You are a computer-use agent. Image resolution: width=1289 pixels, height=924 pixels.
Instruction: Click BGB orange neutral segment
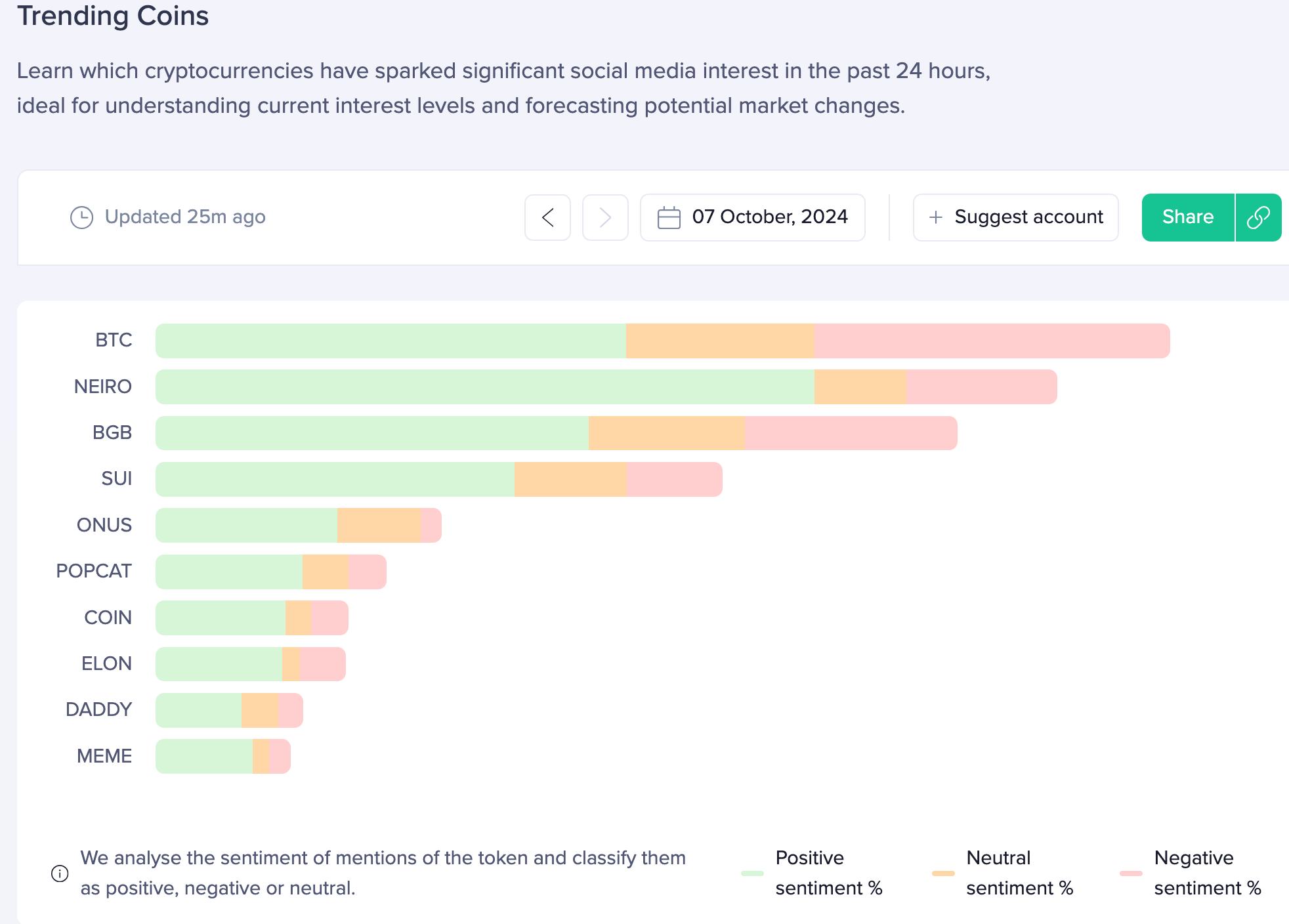click(x=667, y=433)
